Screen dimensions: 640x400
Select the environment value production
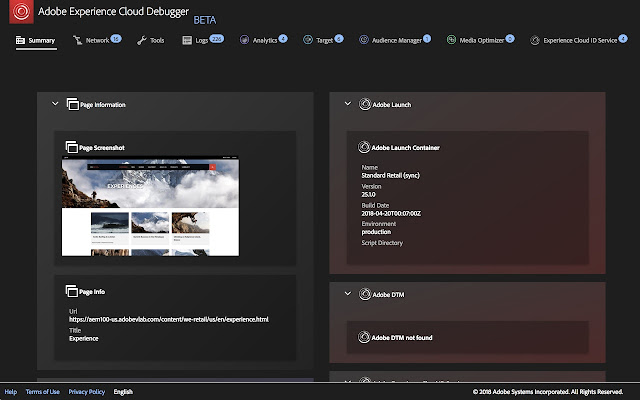tap(376, 232)
